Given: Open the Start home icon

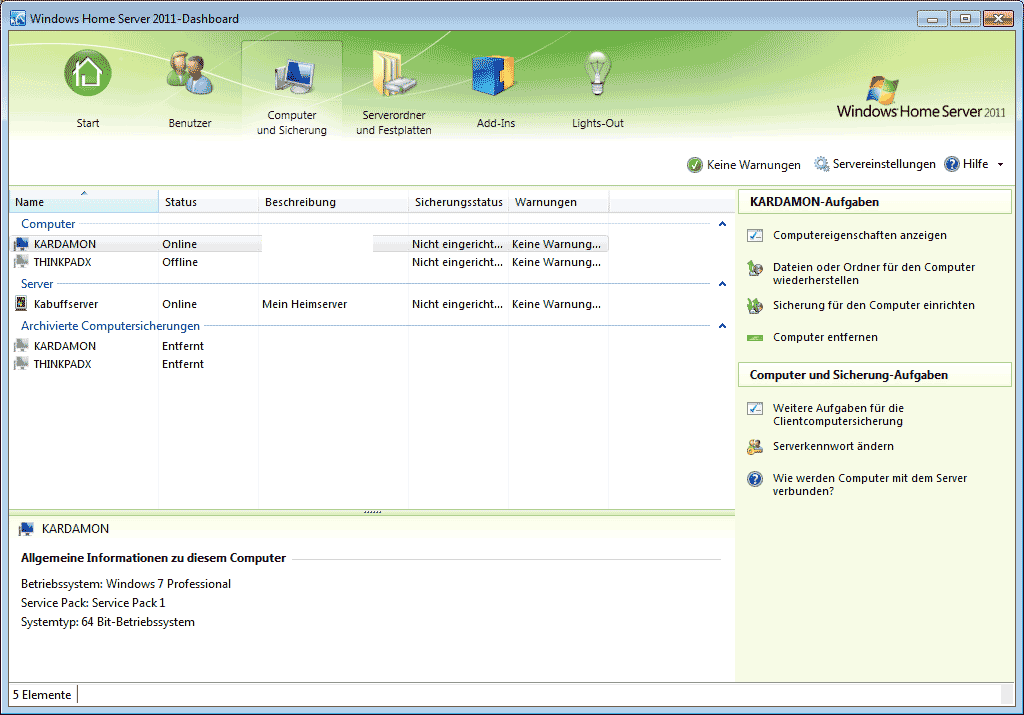Looking at the screenshot, I should coord(88,73).
